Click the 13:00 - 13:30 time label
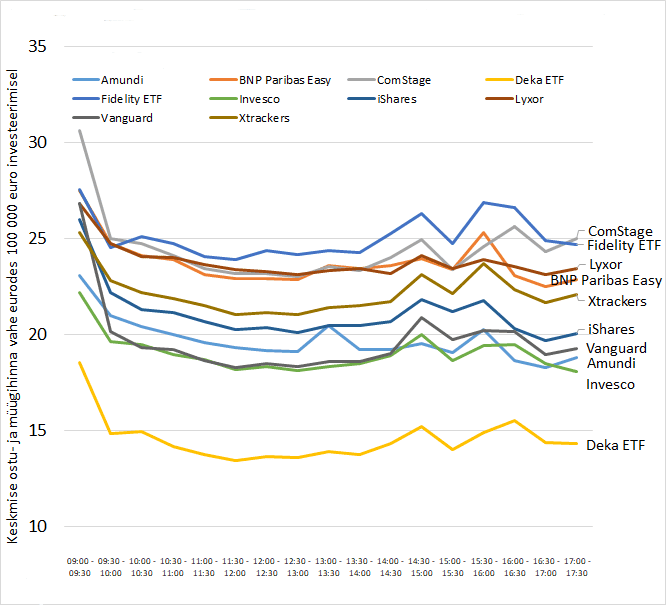Screen dimensions: 666x605 coord(328,567)
